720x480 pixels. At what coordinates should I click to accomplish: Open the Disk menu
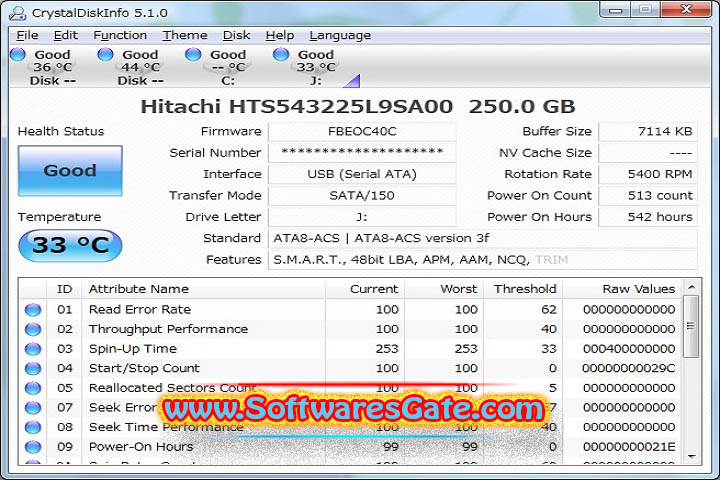pos(236,35)
